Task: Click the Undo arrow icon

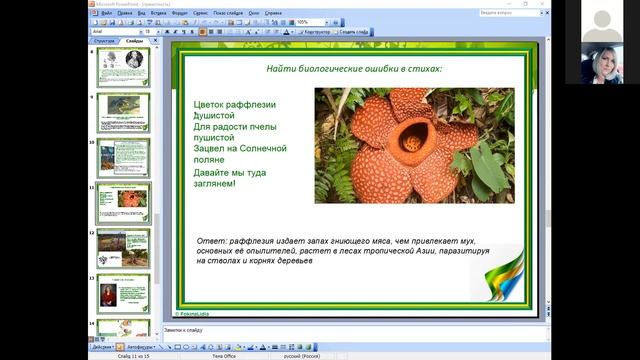Action: [x=203, y=22]
